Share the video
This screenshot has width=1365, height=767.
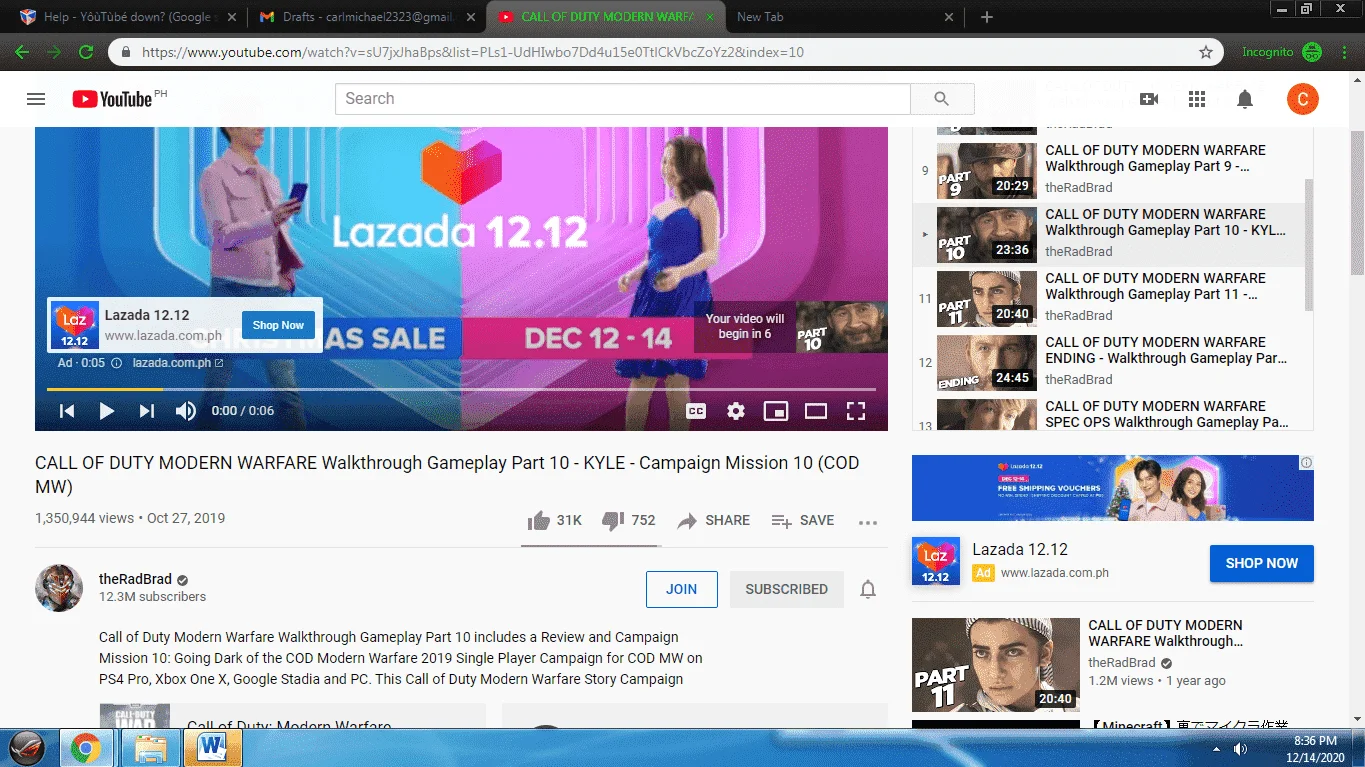click(713, 520)
